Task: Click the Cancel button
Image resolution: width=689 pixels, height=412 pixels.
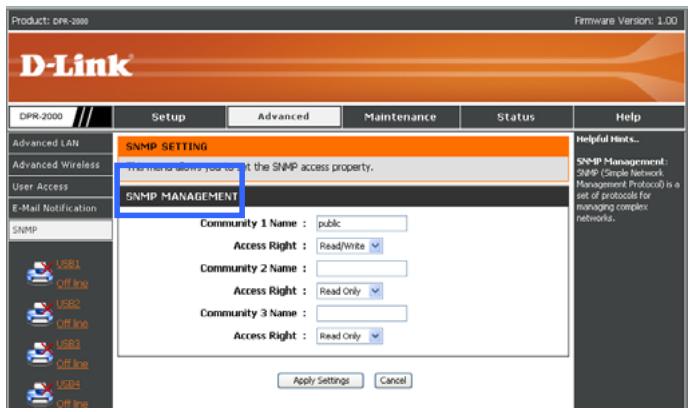Action: (393, 380)
